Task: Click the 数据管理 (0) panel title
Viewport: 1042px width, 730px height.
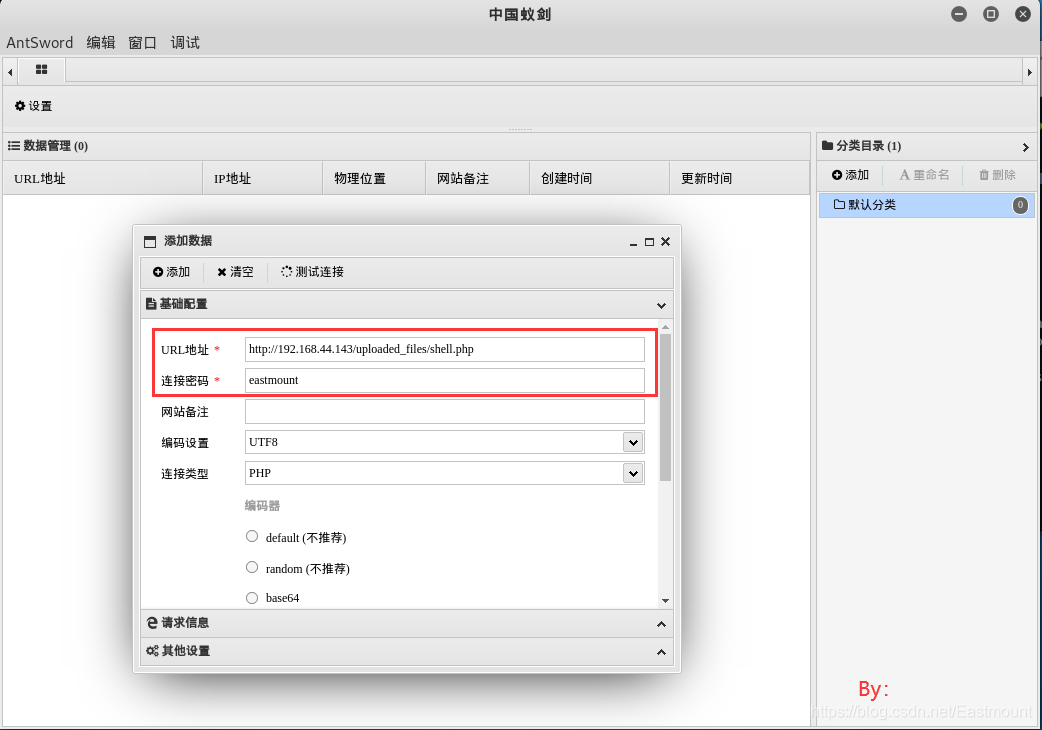Action: [x=48, y=145]
